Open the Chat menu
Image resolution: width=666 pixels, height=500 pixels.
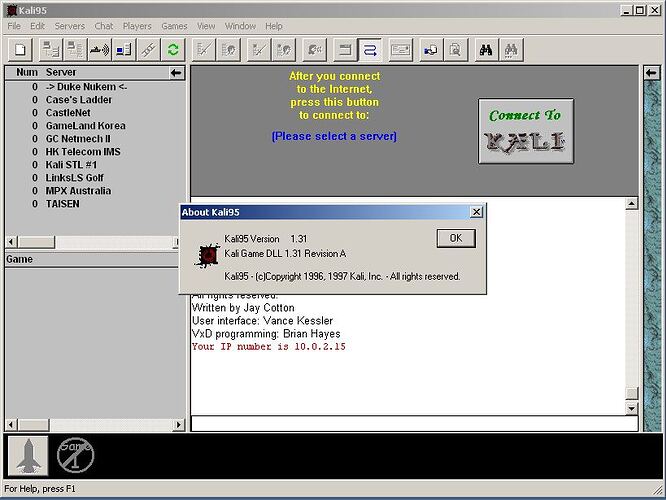point(104,26)
